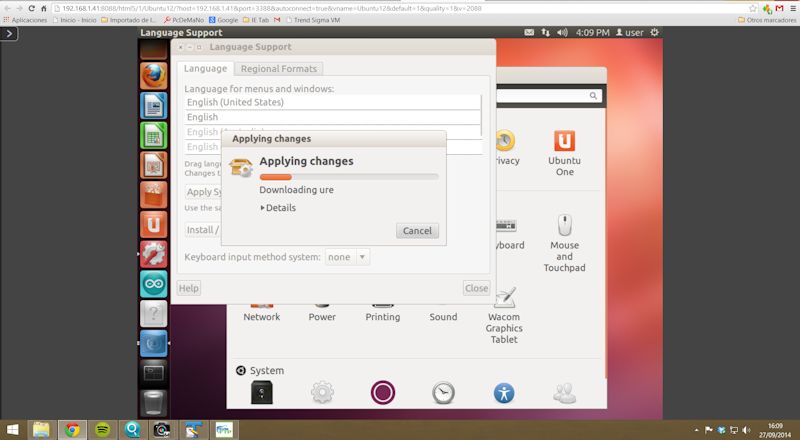Open the User Accounts icon under System
The height and width of the screenshot is (440, 800).
[564, 393]
